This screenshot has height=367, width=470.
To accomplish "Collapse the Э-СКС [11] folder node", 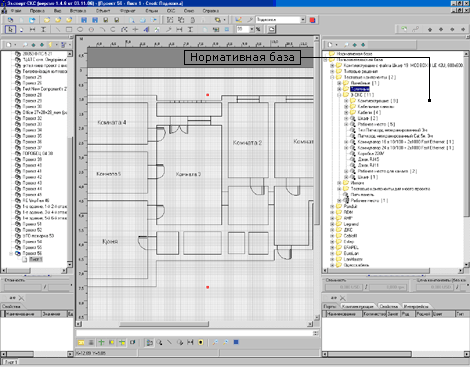I will (339, 95).
